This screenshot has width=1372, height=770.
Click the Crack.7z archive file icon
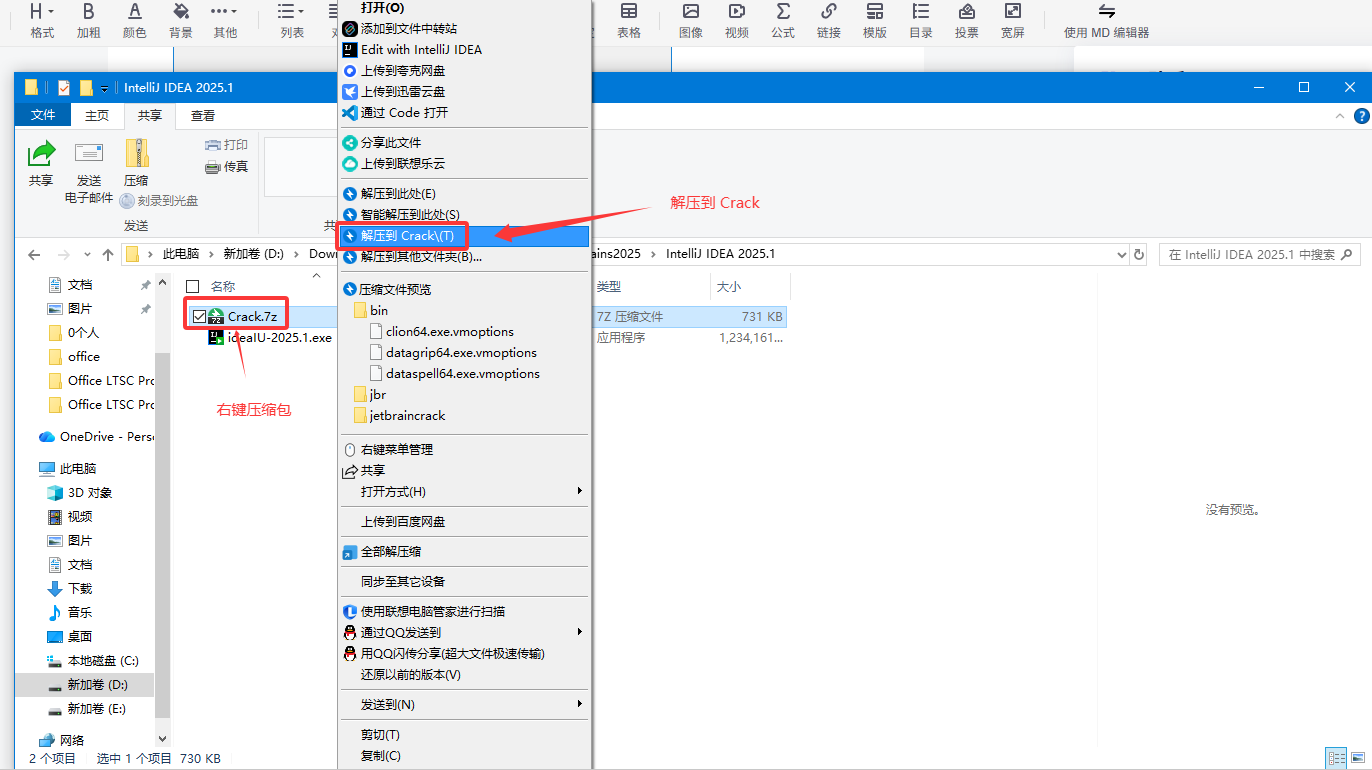tap(216, 316)
